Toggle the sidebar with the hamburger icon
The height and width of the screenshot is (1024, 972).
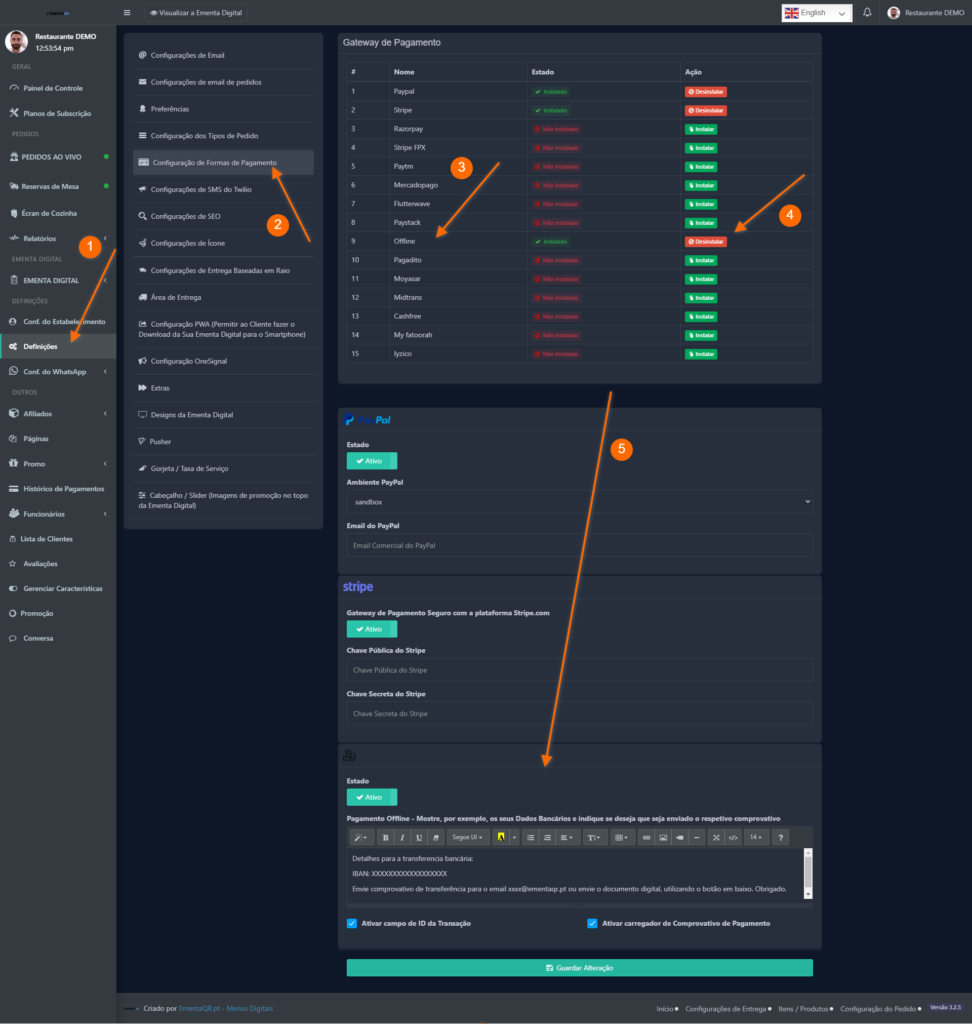click(x=127, y=13)
